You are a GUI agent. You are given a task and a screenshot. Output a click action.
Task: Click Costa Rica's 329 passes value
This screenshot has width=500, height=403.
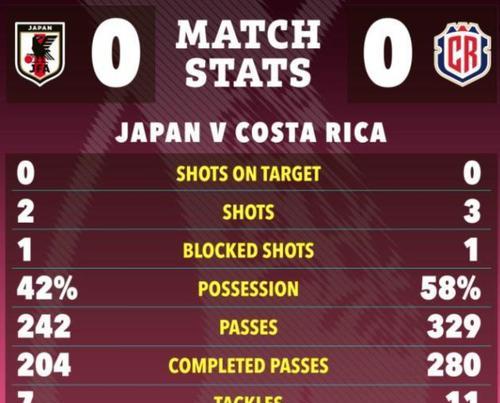coord(454,327)
